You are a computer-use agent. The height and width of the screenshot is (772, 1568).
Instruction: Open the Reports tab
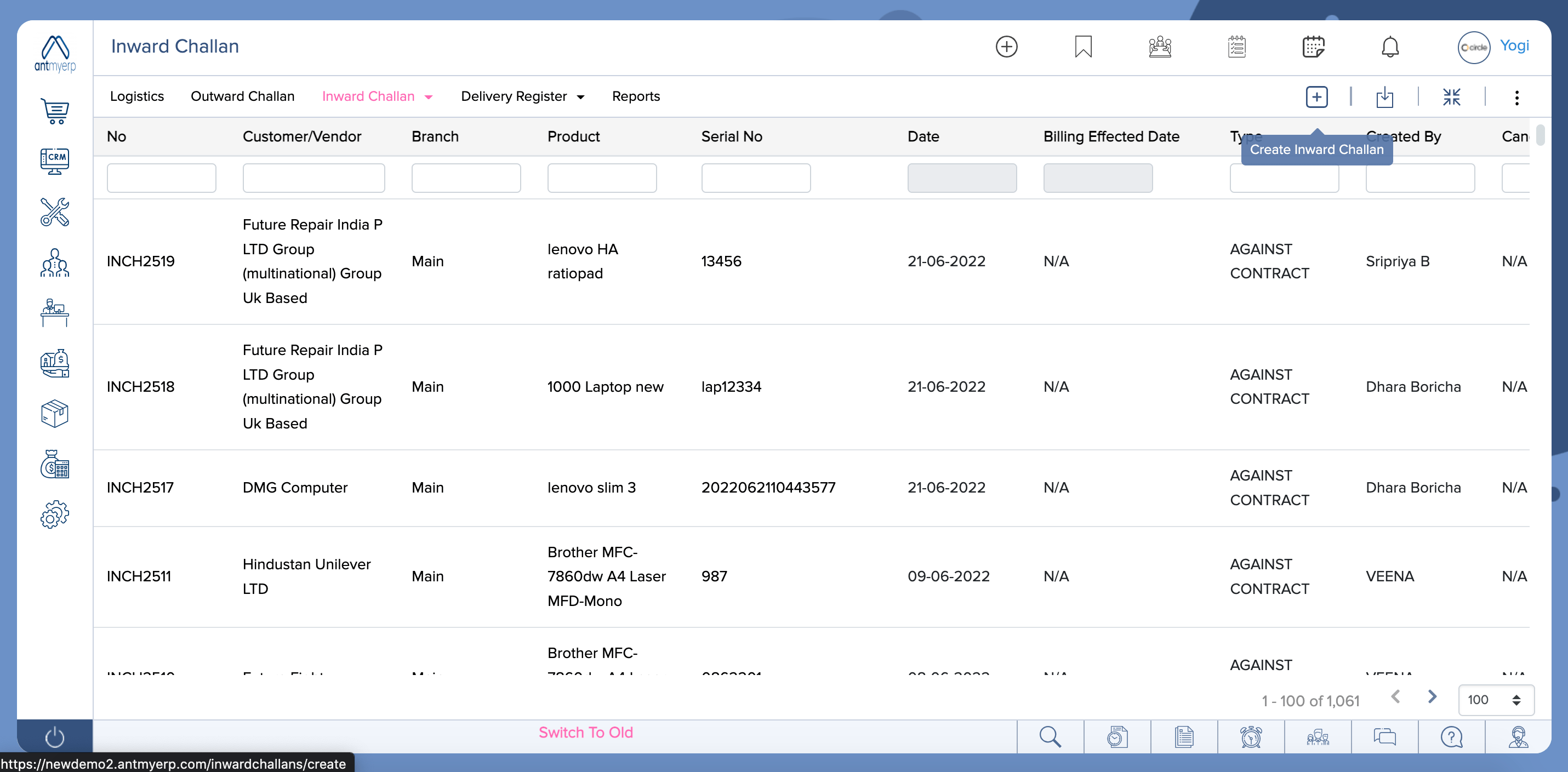pos(636,96)
